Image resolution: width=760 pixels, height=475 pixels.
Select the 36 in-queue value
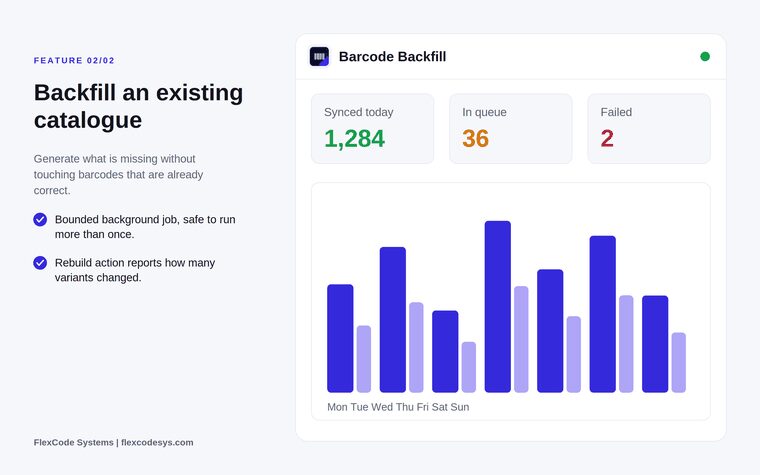475,139
